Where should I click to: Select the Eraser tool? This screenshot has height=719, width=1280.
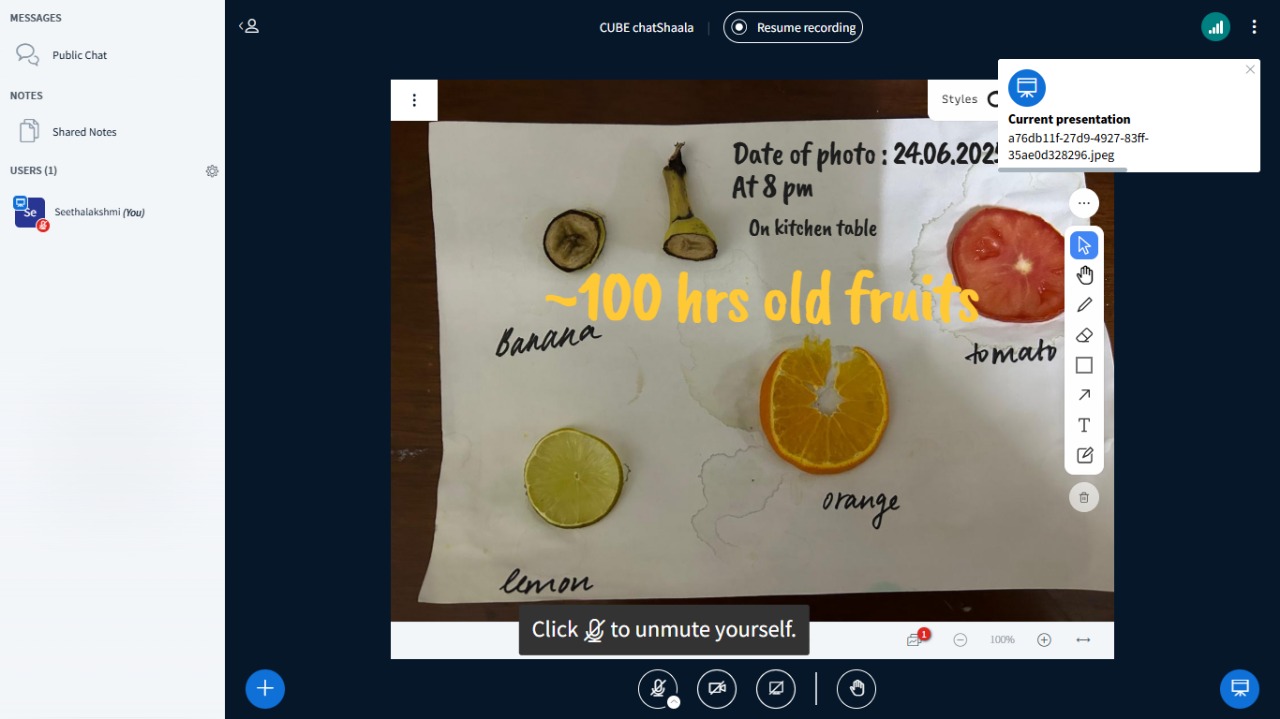(1084, 335)
